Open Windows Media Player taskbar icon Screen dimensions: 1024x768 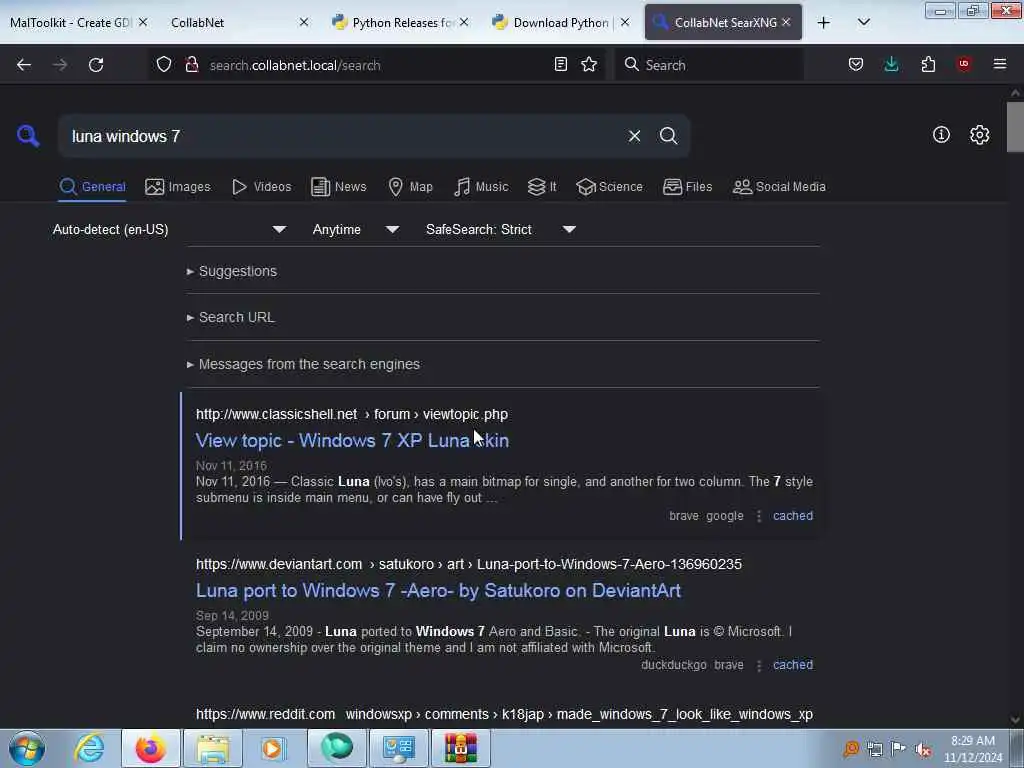273,748
